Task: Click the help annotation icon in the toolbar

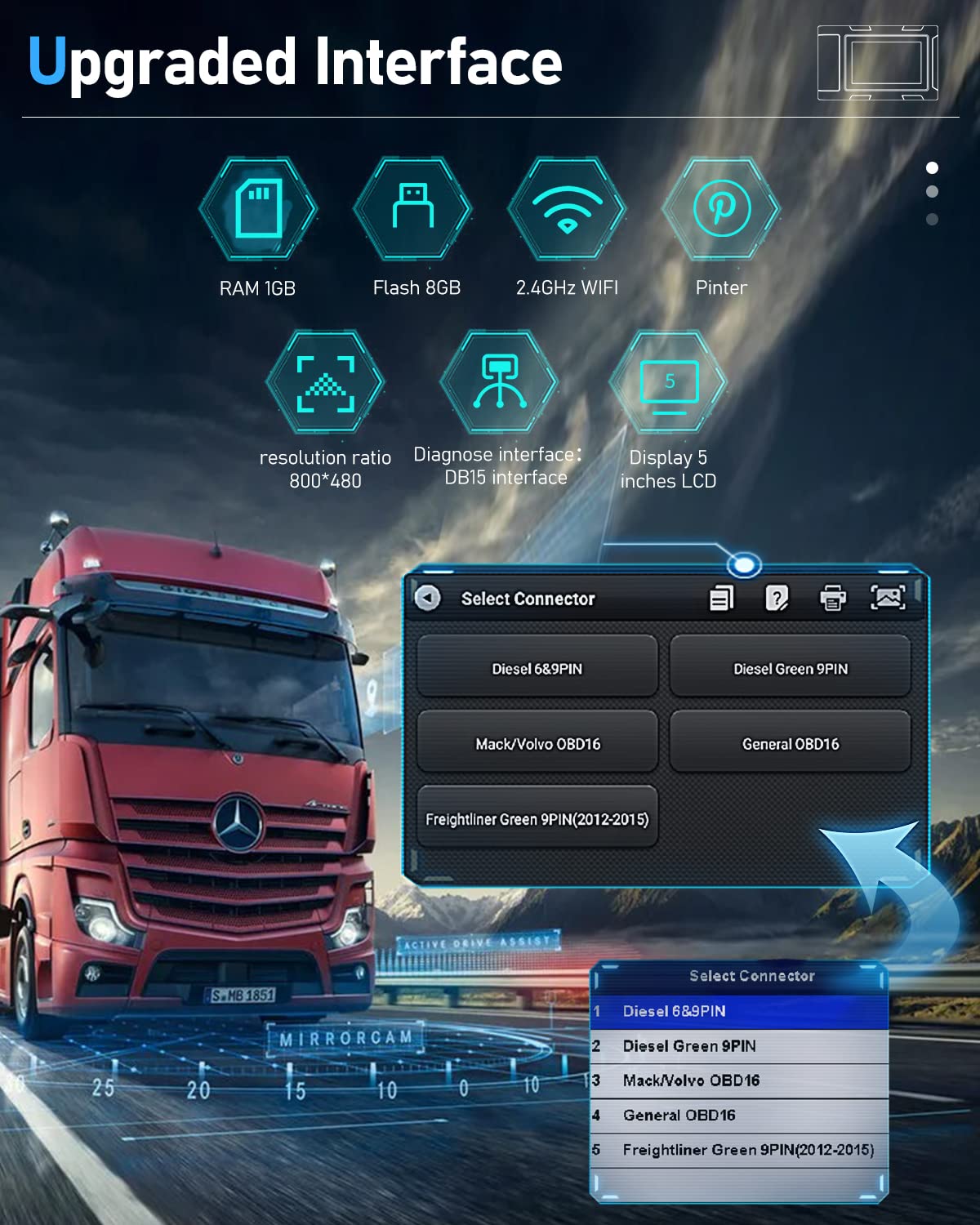Action: click(777, 599)
